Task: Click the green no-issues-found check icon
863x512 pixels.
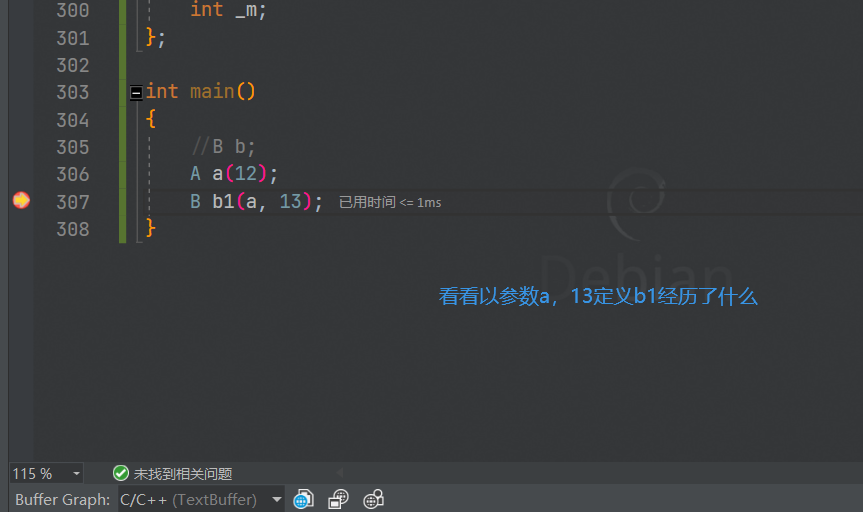Action: 121,473
